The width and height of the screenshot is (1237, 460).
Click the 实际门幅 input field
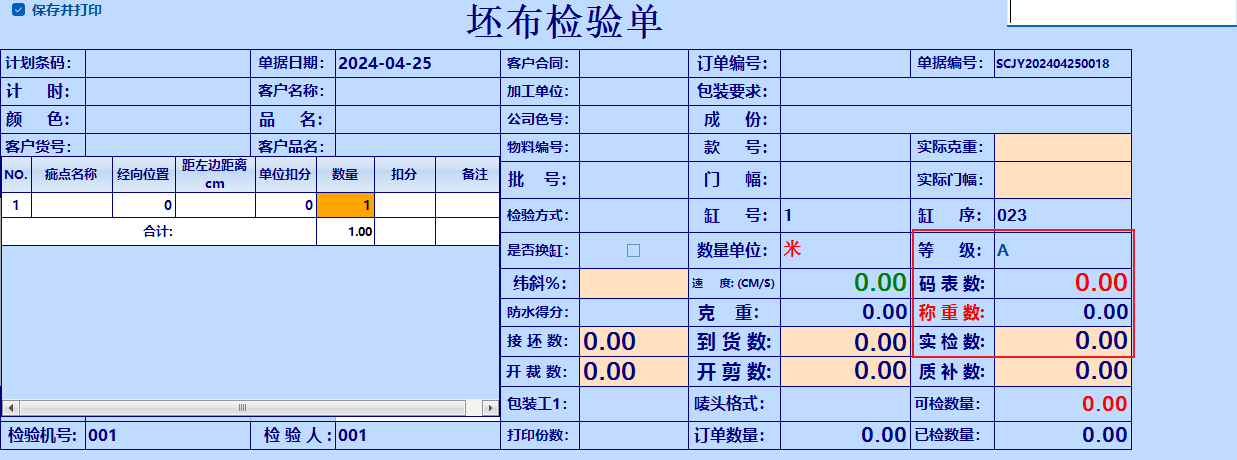click(x=1062, y=181)
